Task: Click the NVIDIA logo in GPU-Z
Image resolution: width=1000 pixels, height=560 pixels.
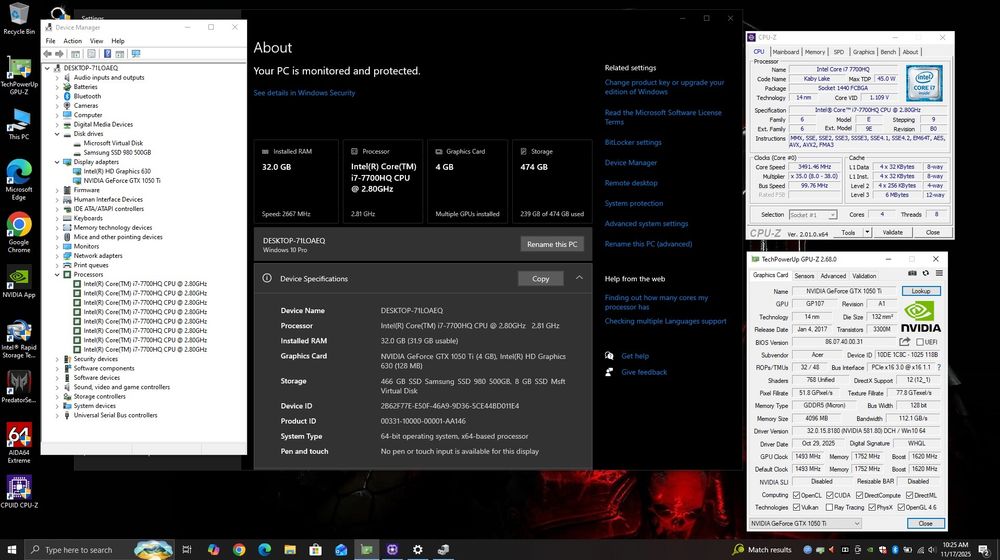Action: [920, 317]
